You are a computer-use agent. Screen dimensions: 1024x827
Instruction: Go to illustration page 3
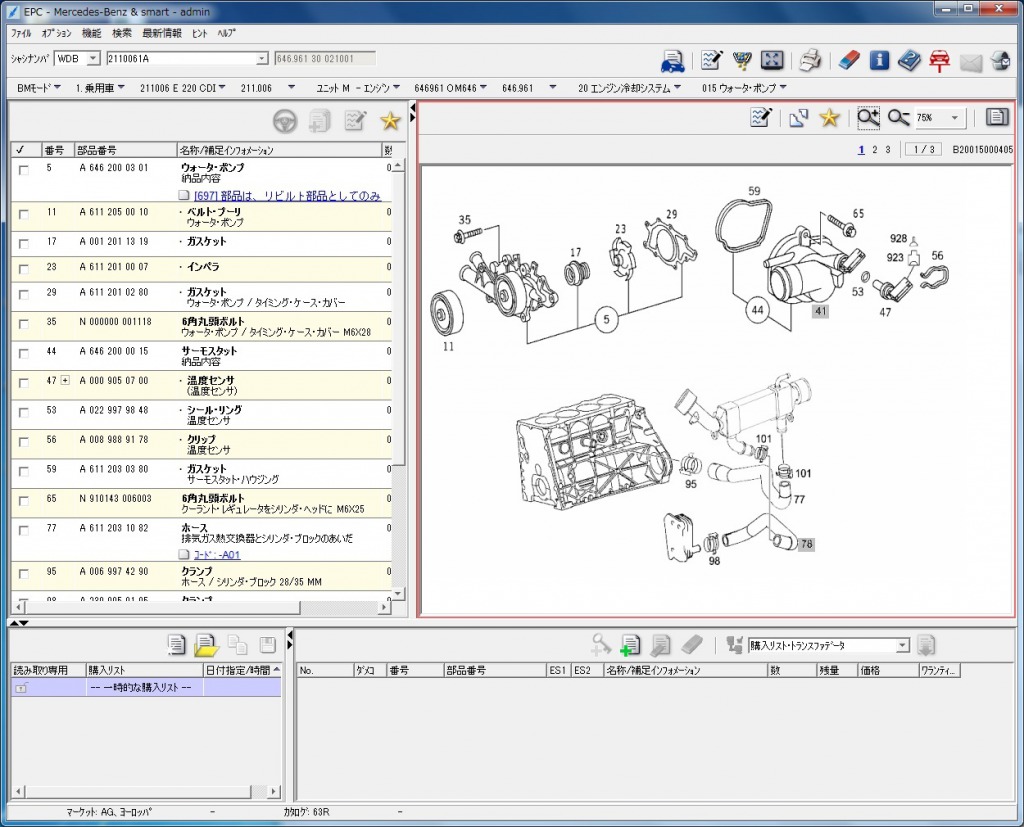pos(888,150)
